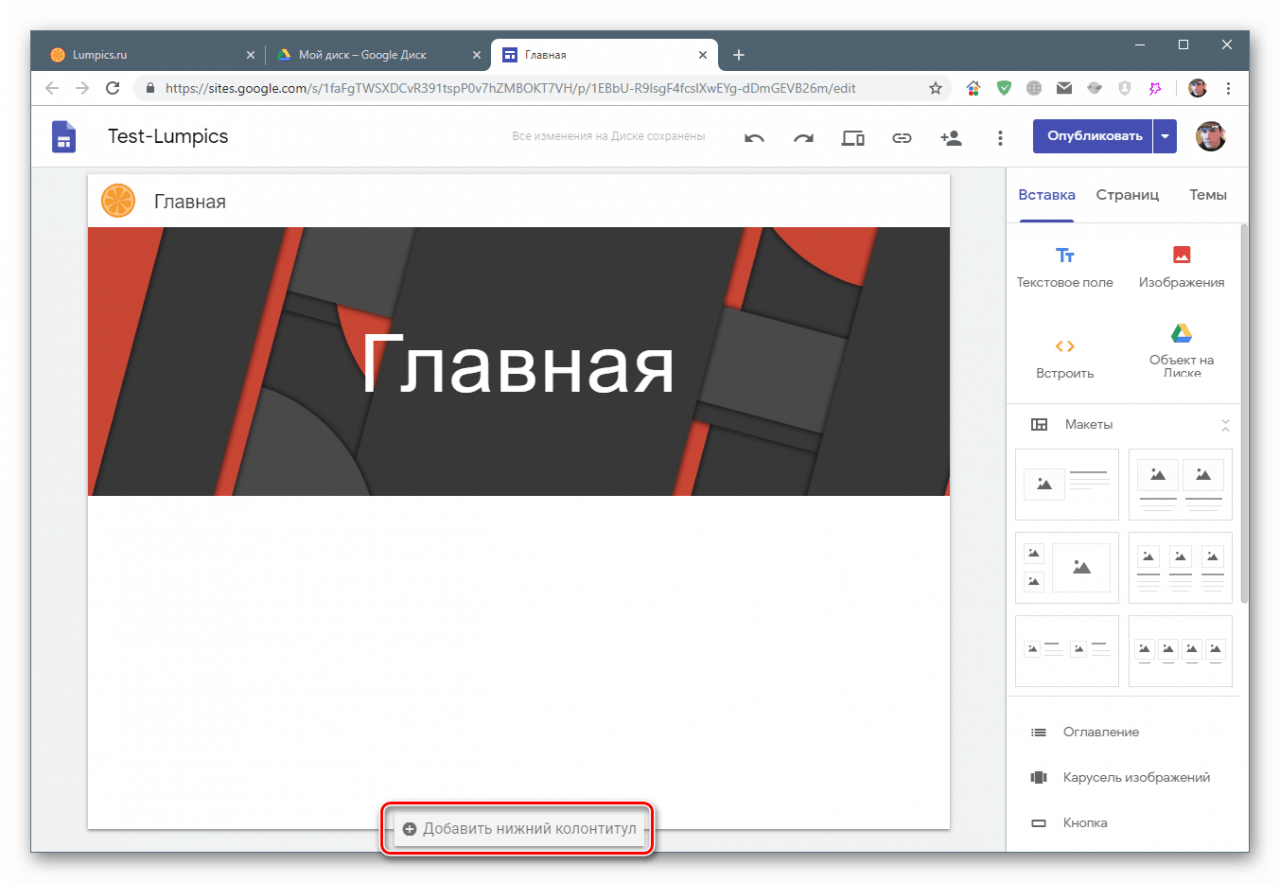Viewport: 1280px width, 883px height.
Task: Add editors with share icon
Action: pos(951,138)
